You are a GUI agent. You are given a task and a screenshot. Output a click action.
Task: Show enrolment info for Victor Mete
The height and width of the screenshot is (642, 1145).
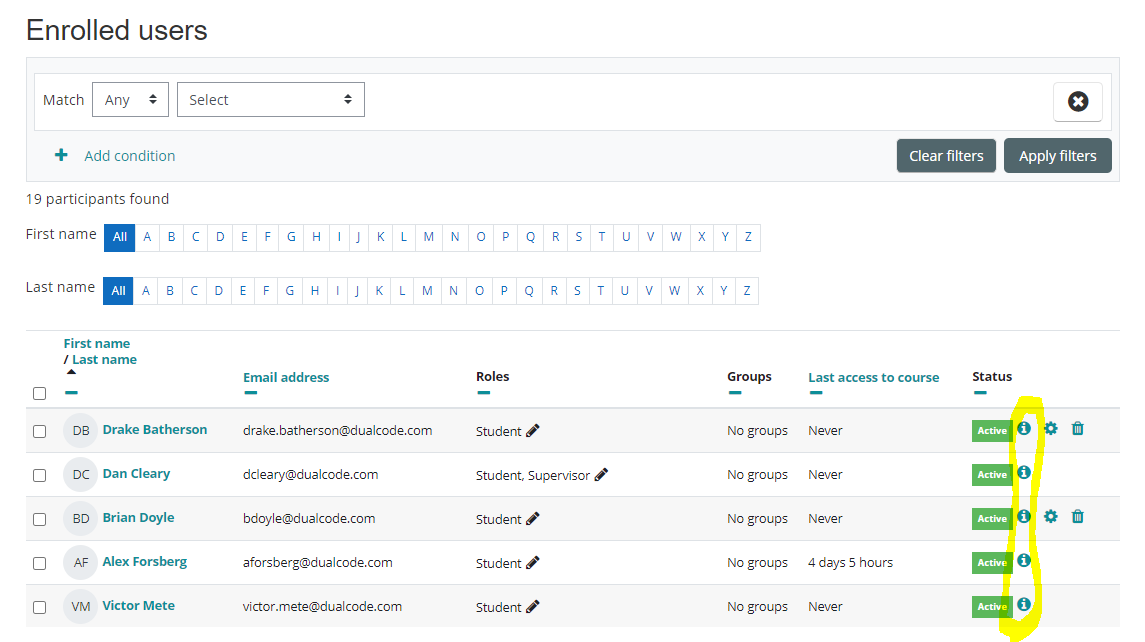1023,605
